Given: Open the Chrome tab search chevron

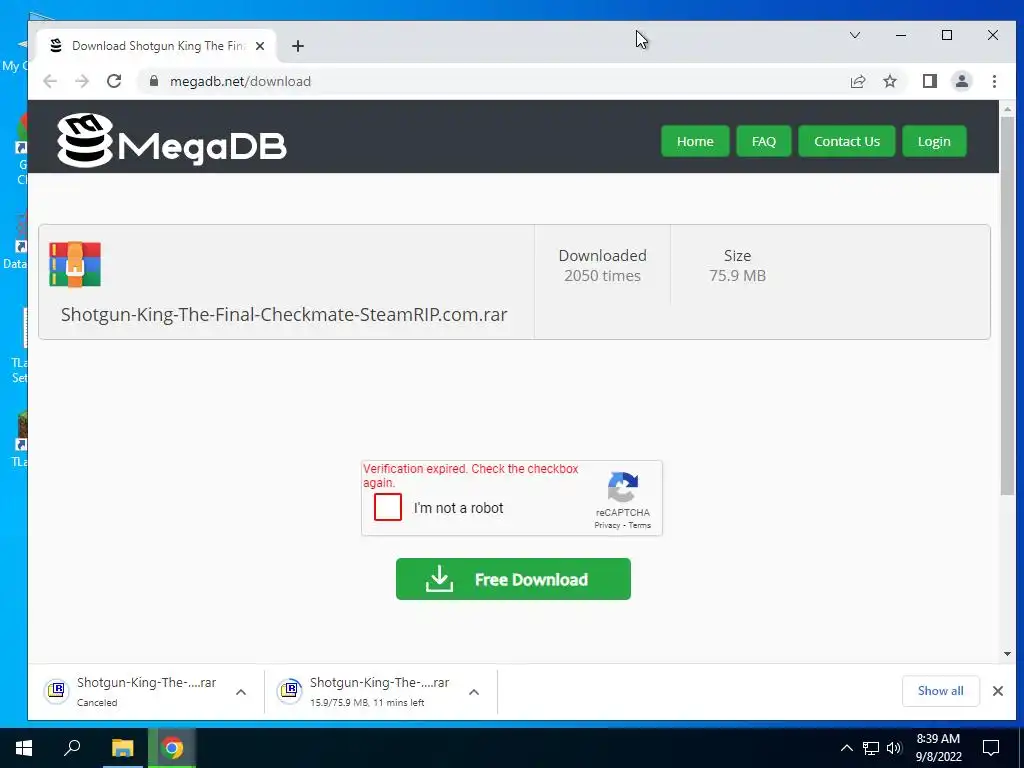Looking at the screenshot, I should [855, 35].
